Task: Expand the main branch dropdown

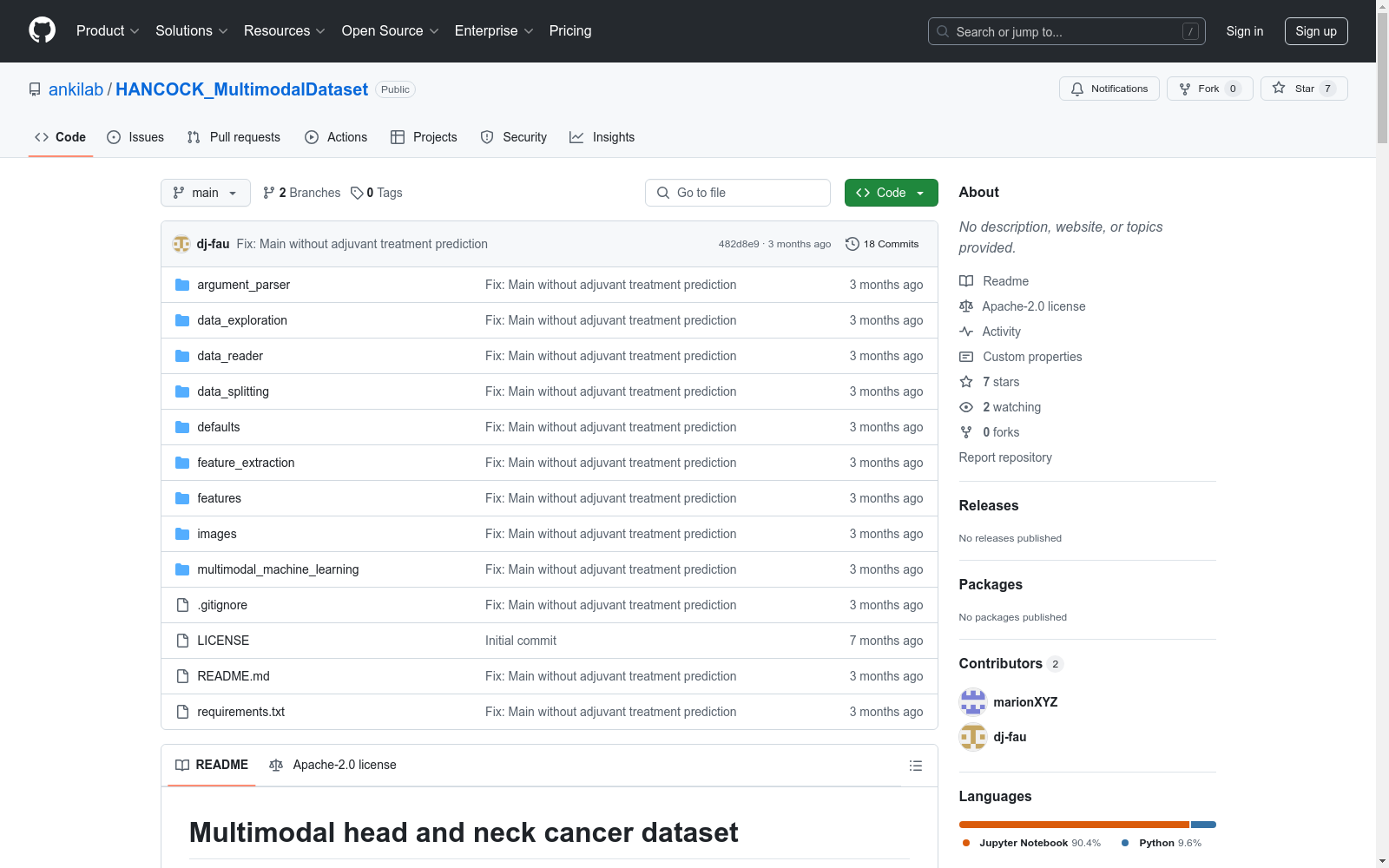Action: tap(205, 193)
